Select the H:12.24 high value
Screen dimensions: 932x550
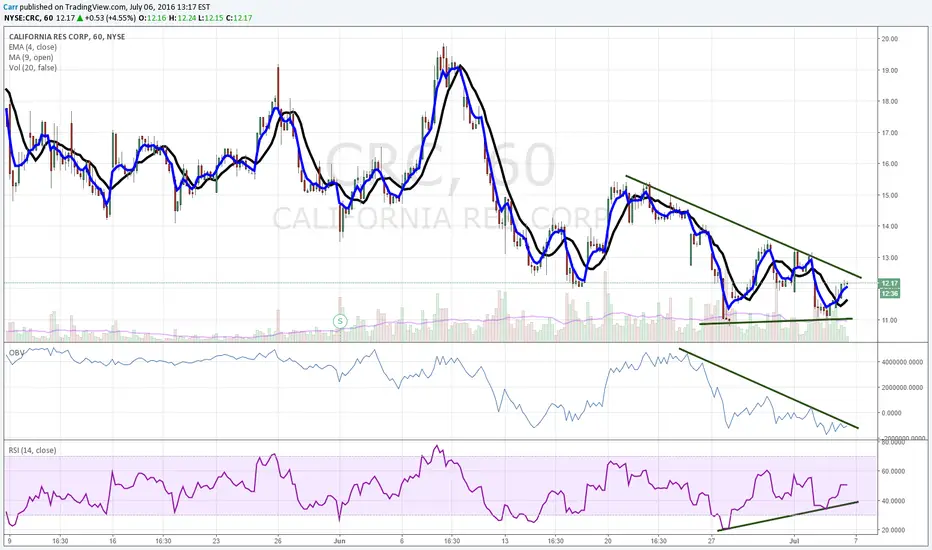tap(181, 18)
